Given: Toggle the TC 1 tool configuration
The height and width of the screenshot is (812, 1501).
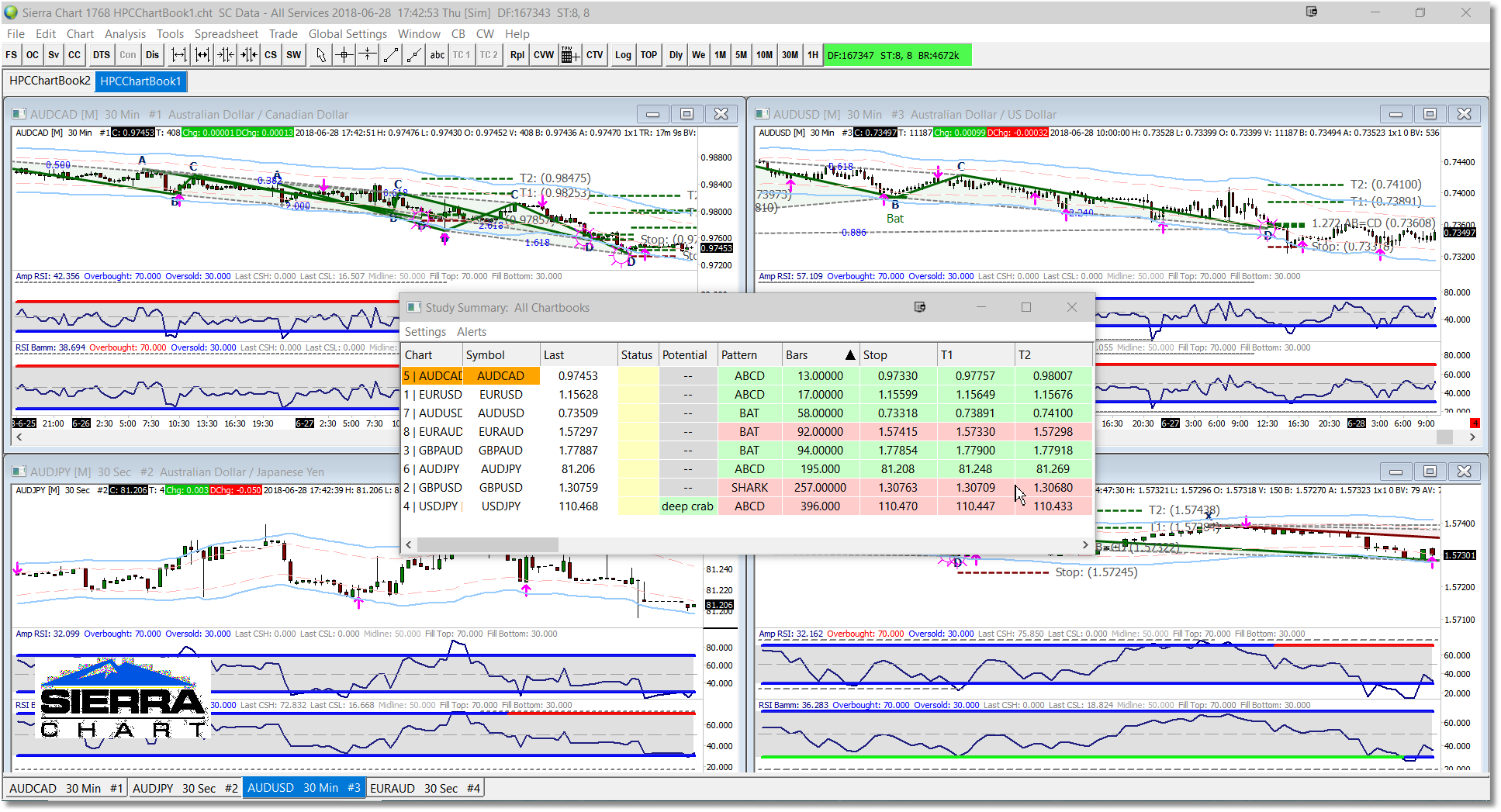Looking at the screenshot, I should 462,54.
